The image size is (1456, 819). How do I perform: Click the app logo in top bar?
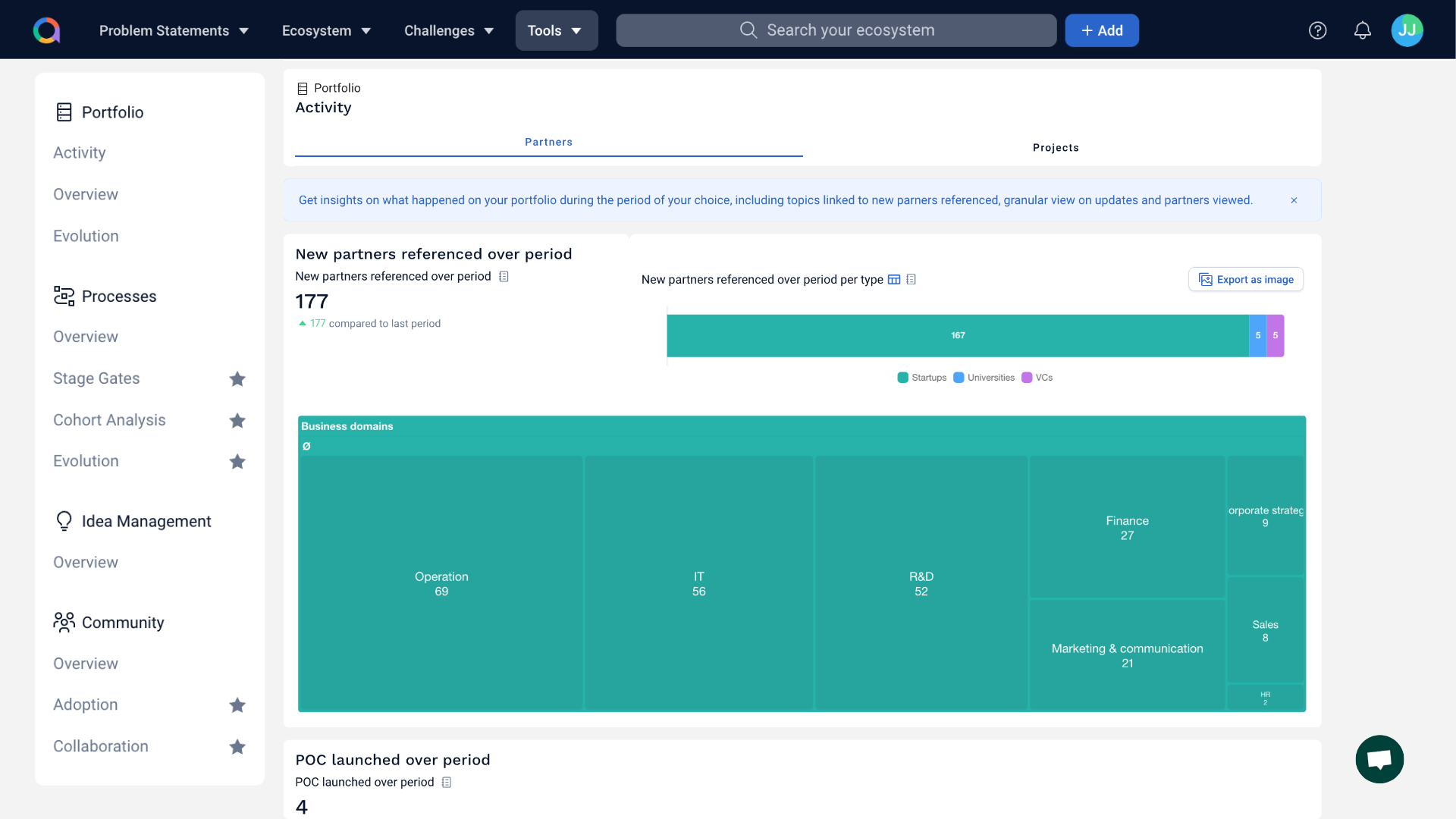coord(46,30)
